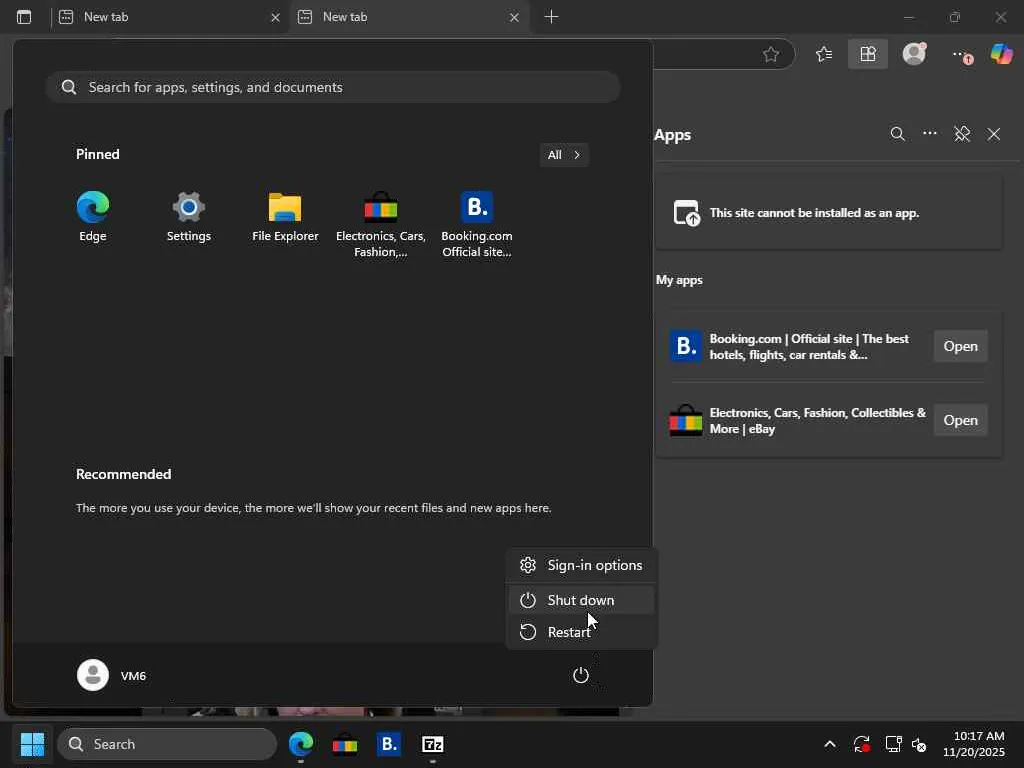Search within Apps pane
Image resolution: width=1024 pixels, height=768 pixels.
897,134
